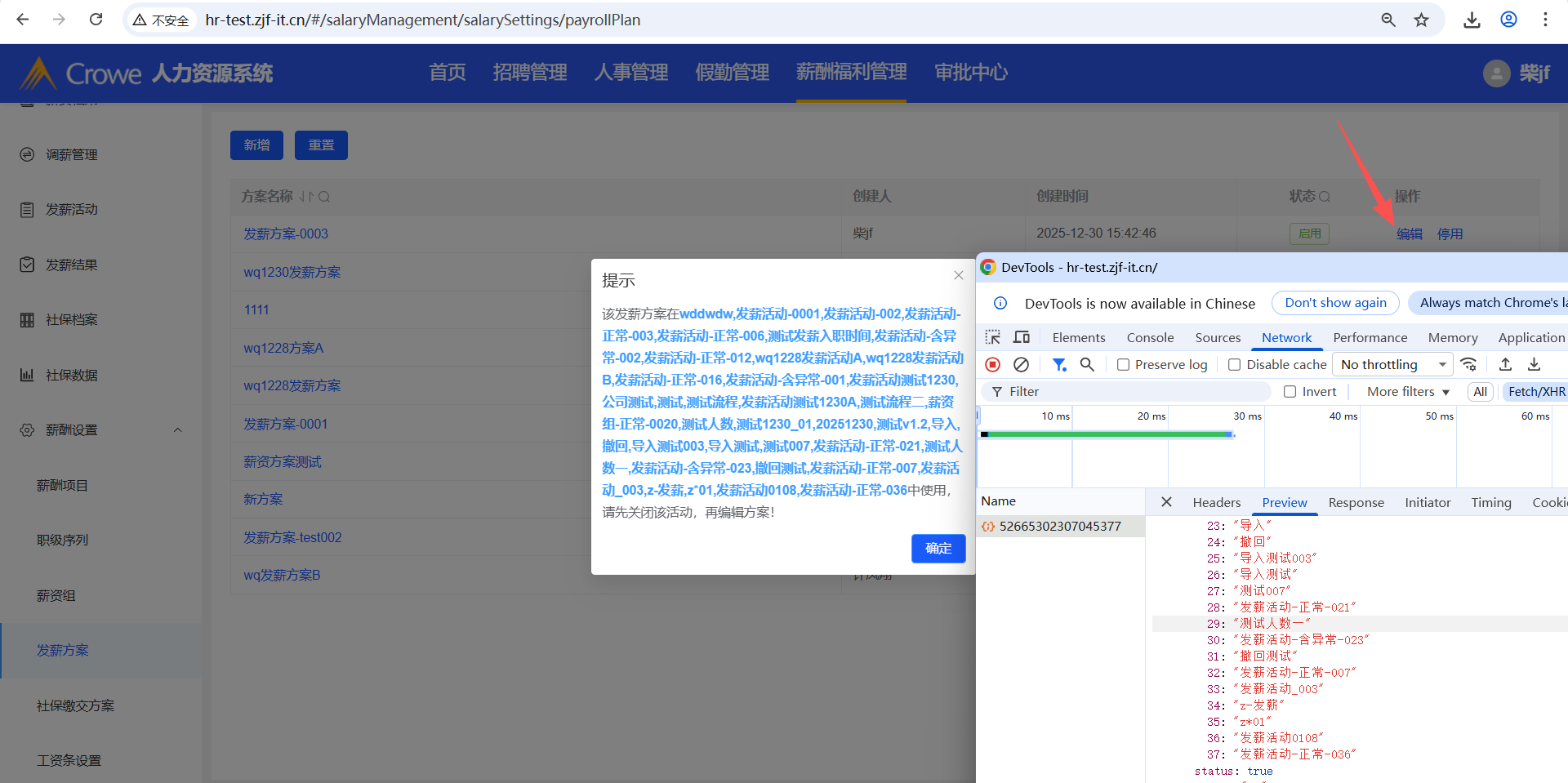Open 薪酬项目 in the sidebar

pyautogui.click(x=62, y=486)
